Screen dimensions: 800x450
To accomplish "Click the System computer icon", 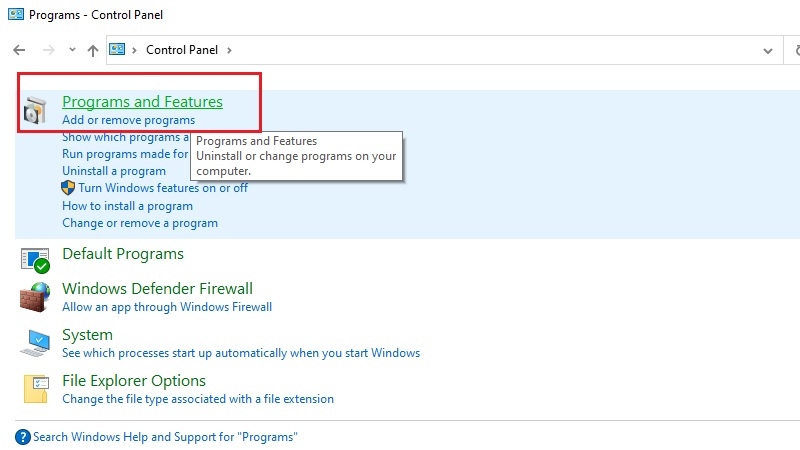I will [35, 343].
